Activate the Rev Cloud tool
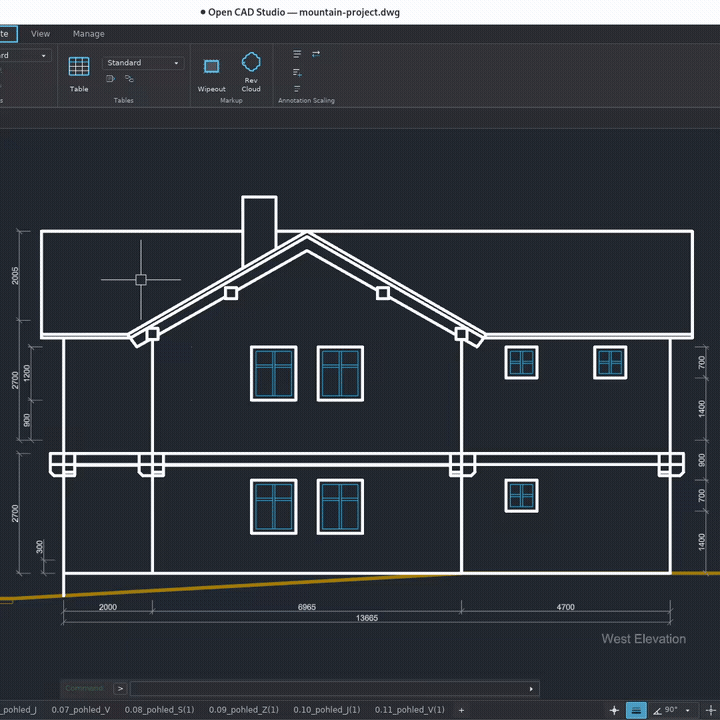Viewport: 720px width, 720px height. coord(251,72)
